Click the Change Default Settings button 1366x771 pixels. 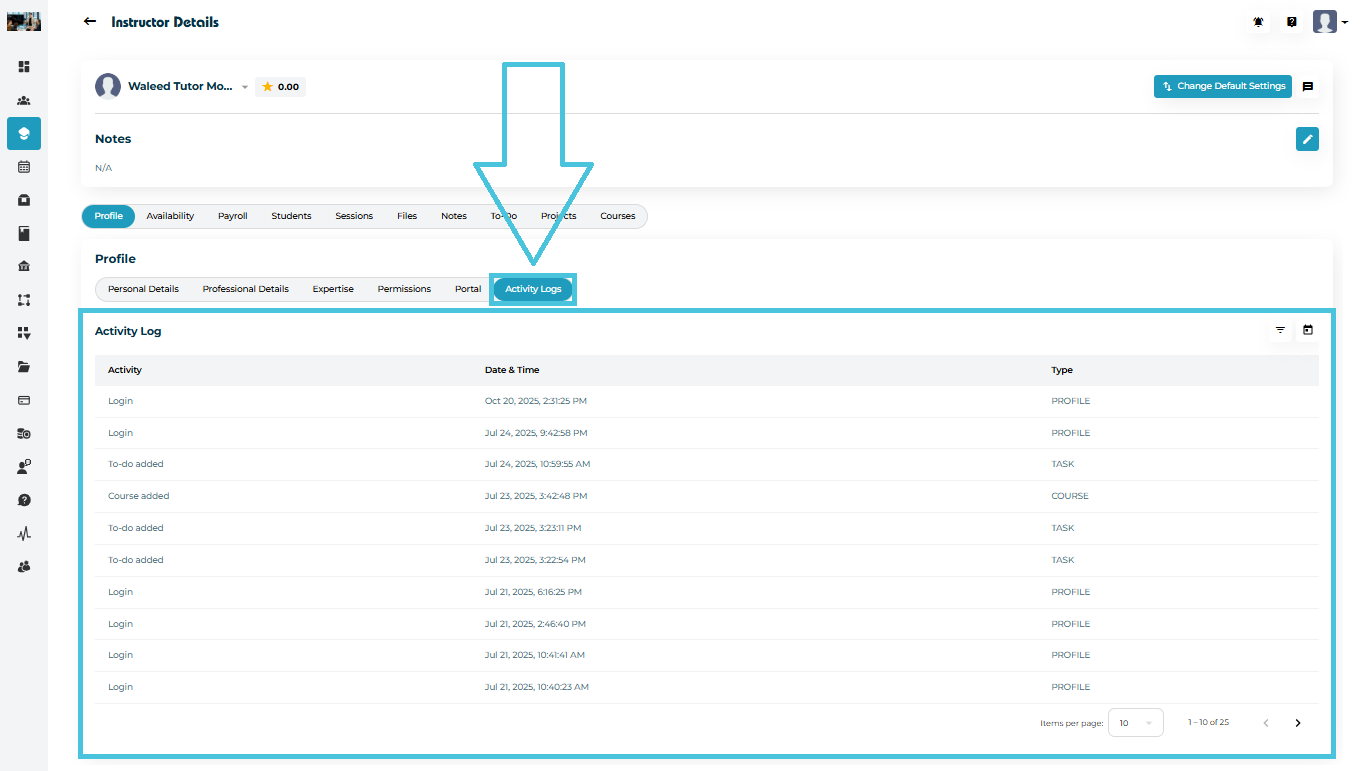[x=1222, y=87]
